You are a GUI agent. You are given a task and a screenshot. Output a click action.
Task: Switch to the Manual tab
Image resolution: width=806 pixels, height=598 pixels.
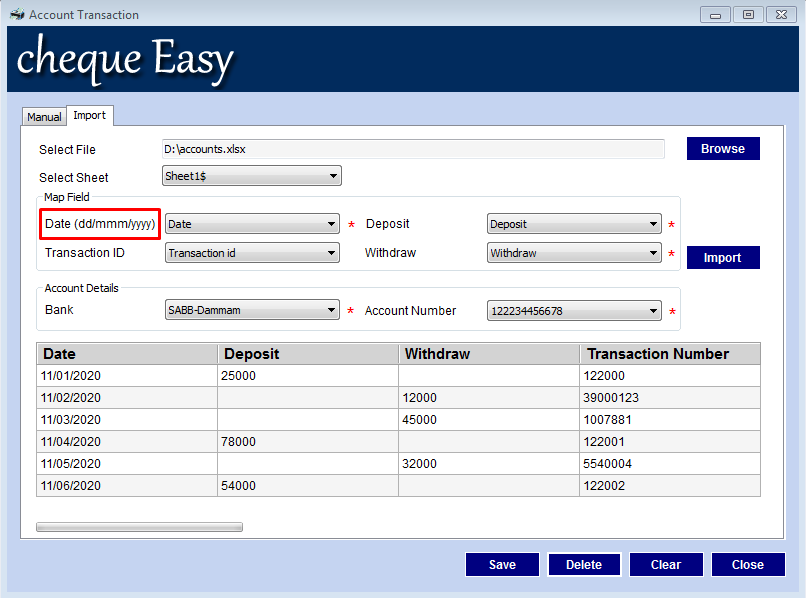pyautogui.click(x=43, y=116)
